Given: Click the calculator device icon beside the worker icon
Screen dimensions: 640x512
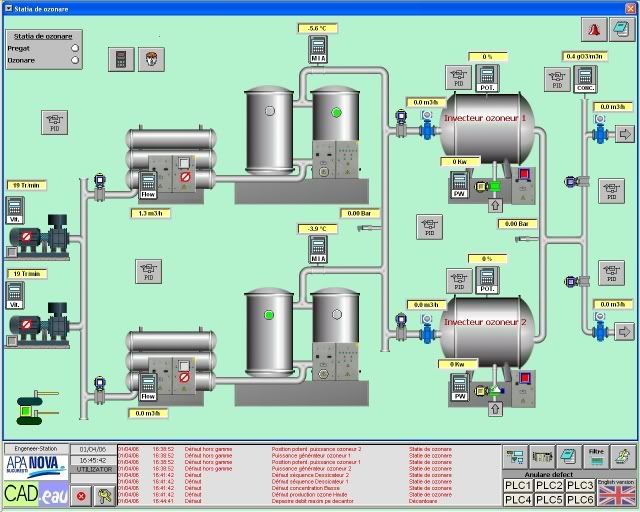Looking at the screenshot, I should tap(121, 59).
